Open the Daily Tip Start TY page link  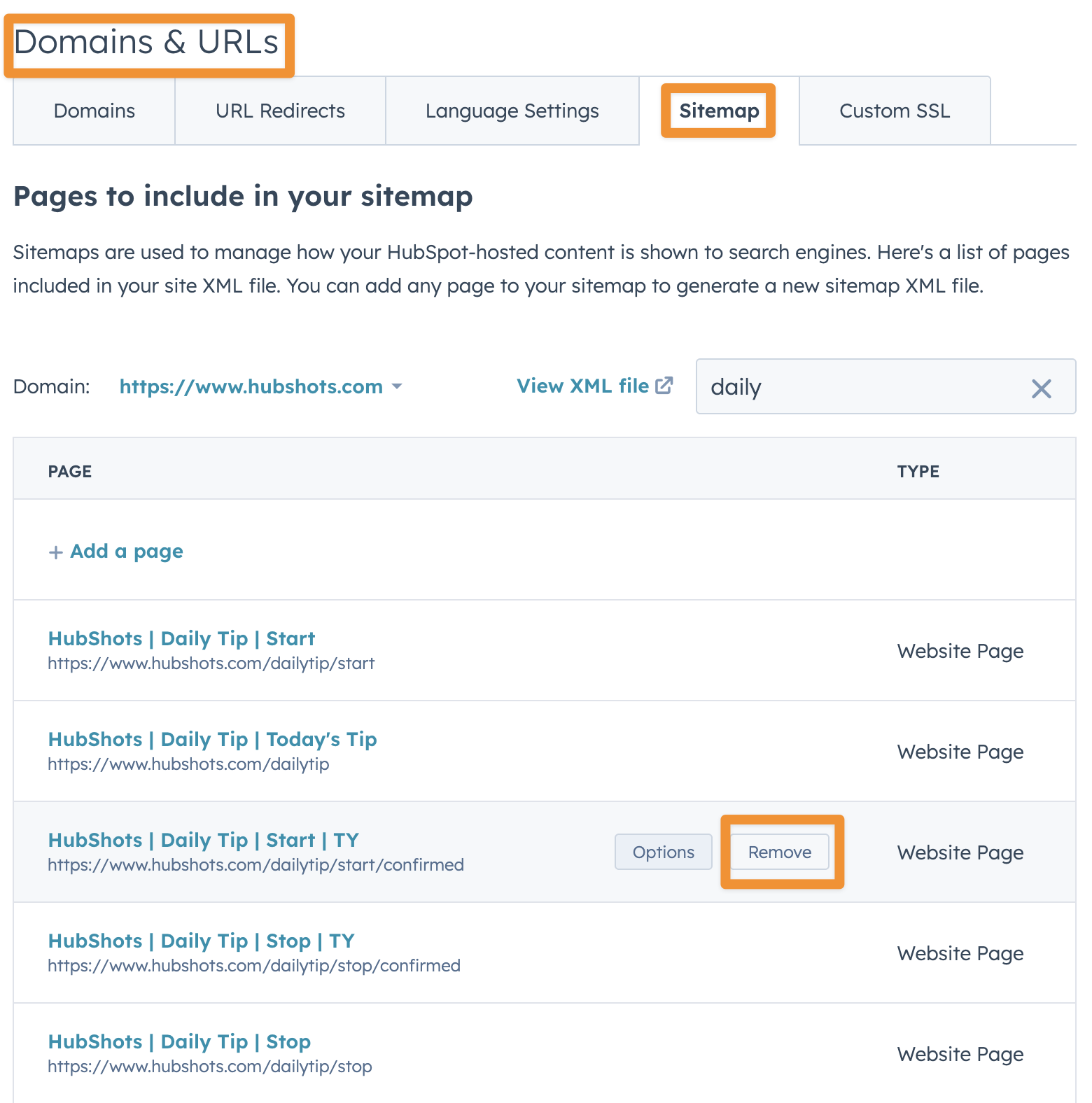pyautogui.click(x=203, y=841)
